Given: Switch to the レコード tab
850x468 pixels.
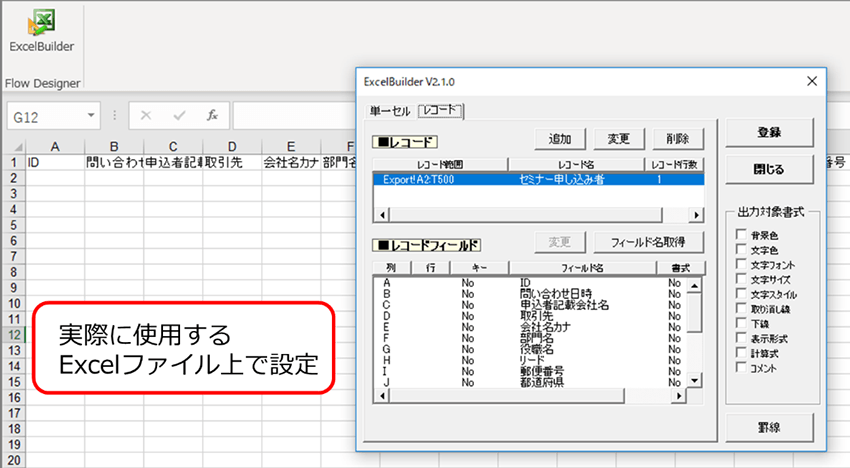Looking at the screenshot, I should [x=440, y=110].
